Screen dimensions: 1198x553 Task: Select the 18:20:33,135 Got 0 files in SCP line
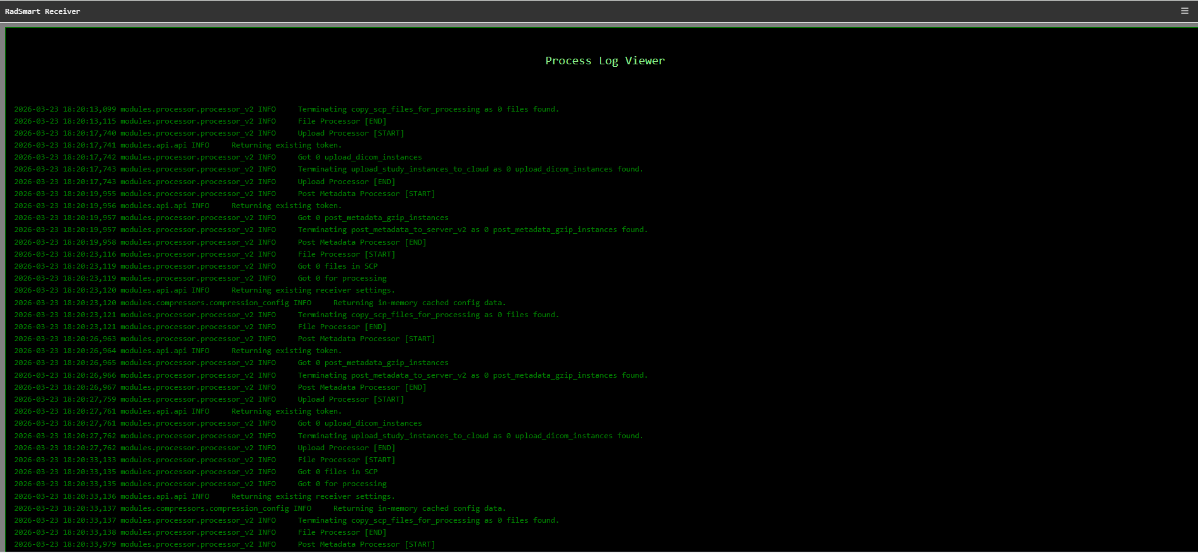[196, 471]
